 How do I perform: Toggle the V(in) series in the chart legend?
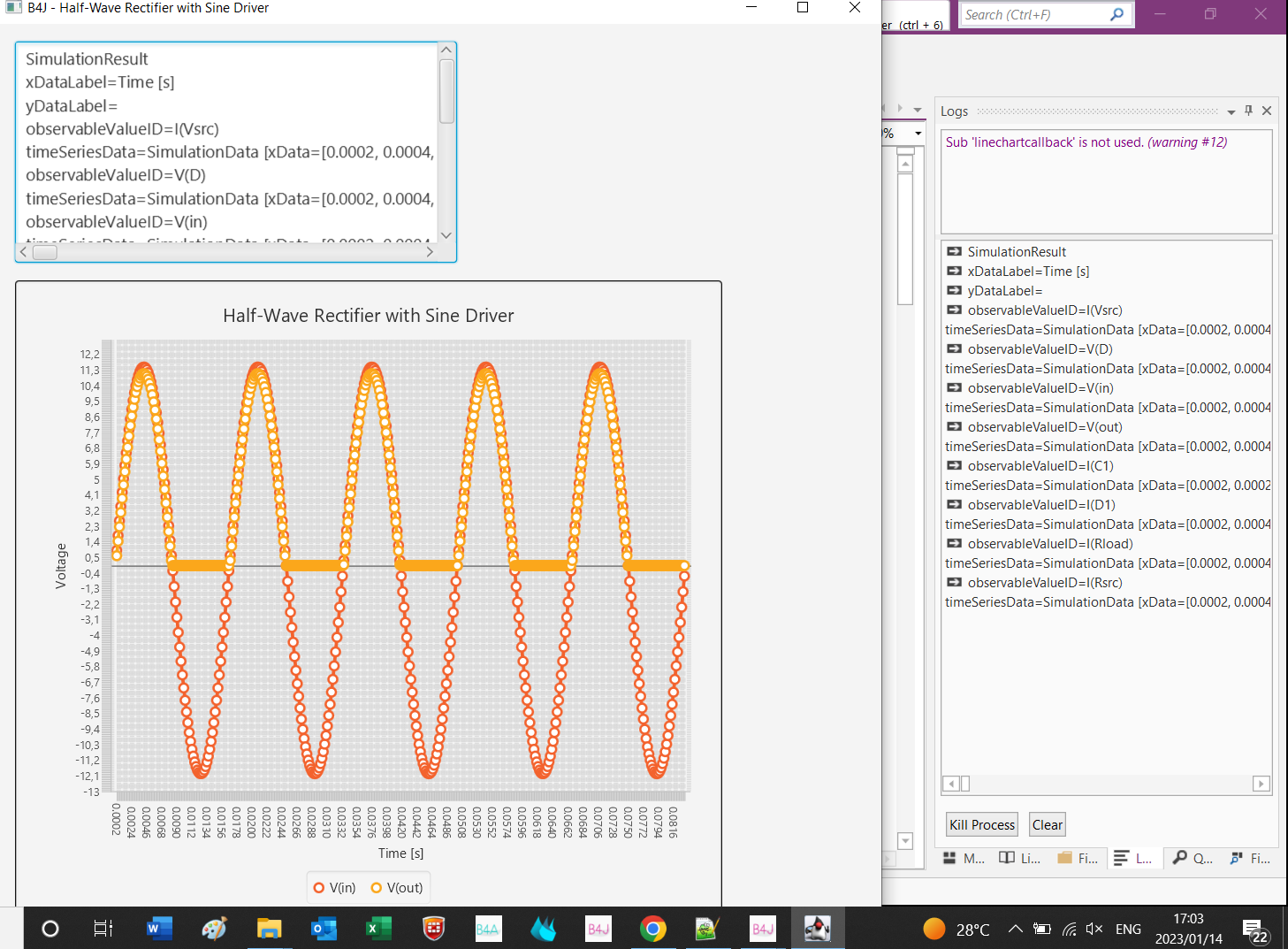[x=333, y=887]
